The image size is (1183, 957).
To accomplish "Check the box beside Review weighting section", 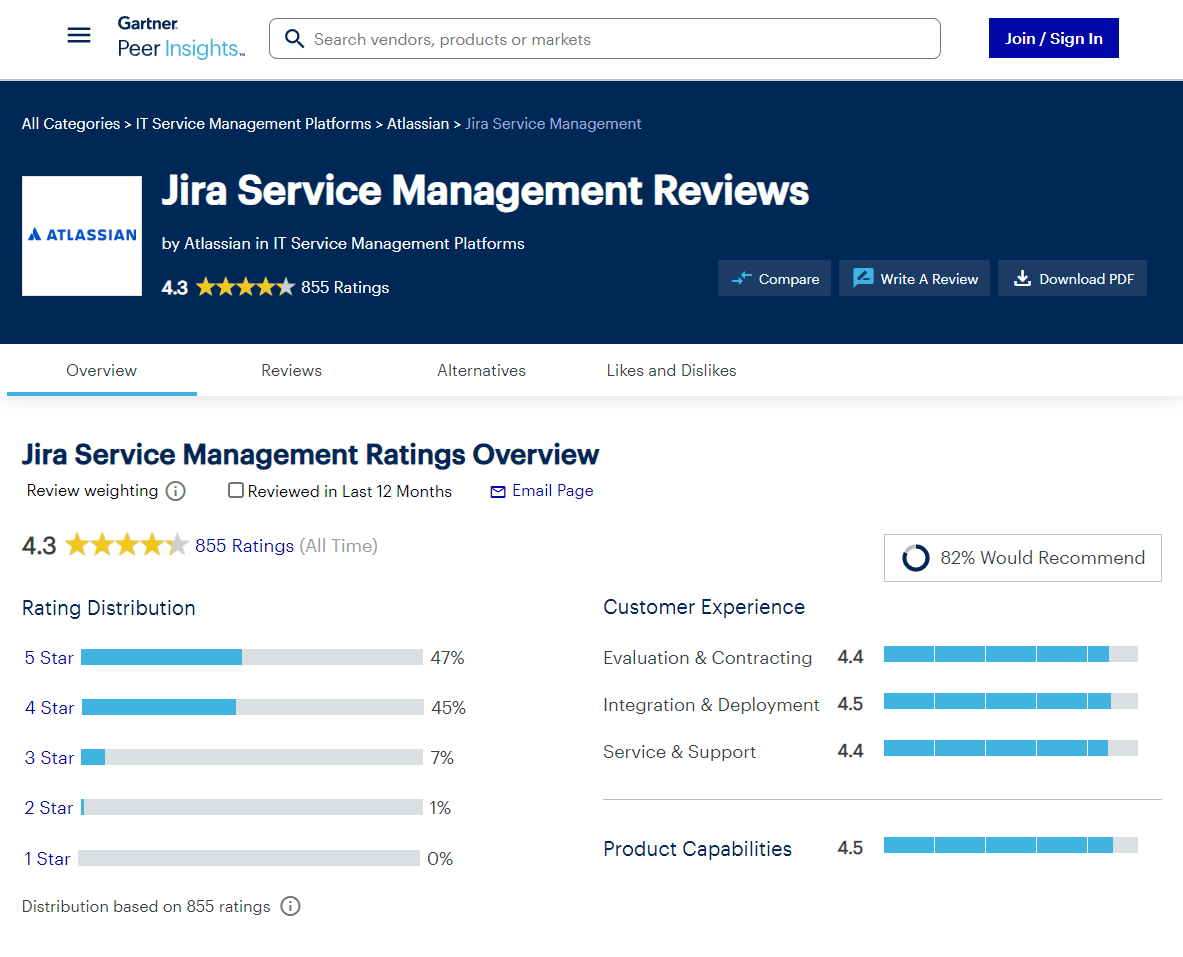I will click(x=235, y=490).
